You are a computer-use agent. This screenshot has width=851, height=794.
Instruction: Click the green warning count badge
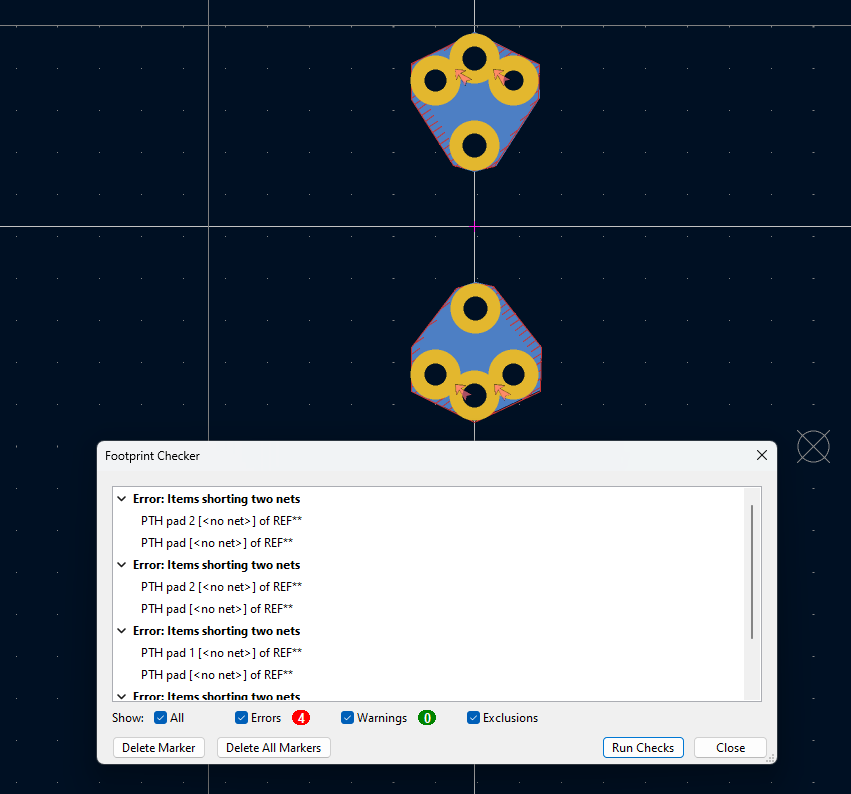point(427,718)
